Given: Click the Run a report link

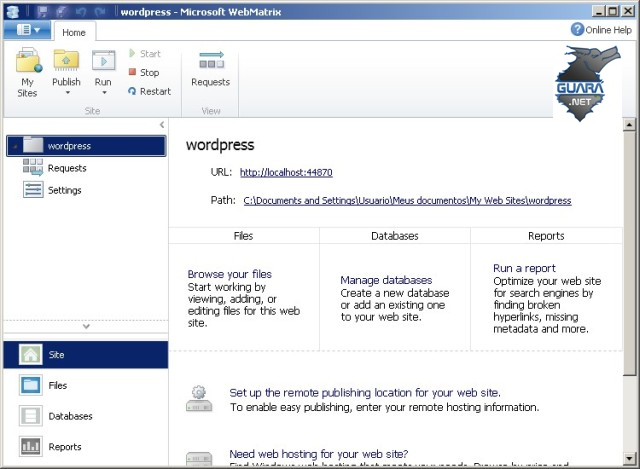Looking at the screenshot, I should tap(524, 268).
